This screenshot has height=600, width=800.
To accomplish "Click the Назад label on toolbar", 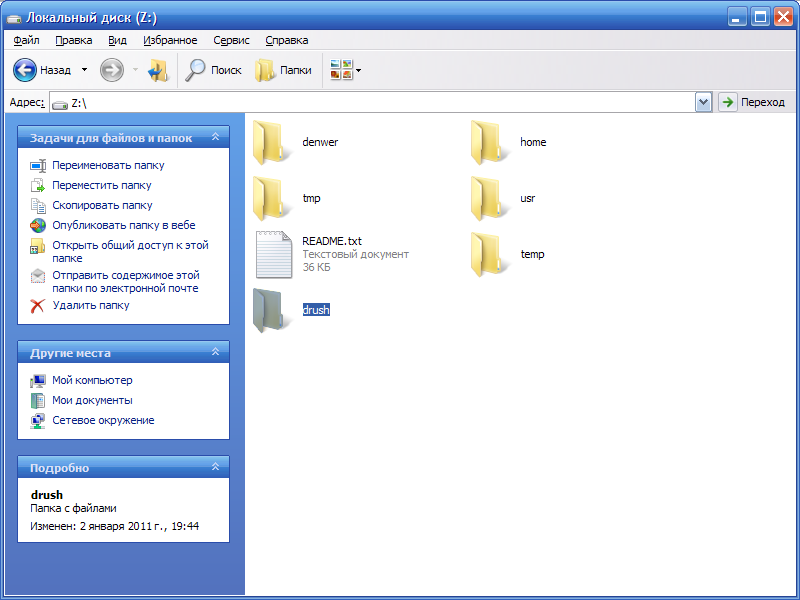I will coord(55,70).
